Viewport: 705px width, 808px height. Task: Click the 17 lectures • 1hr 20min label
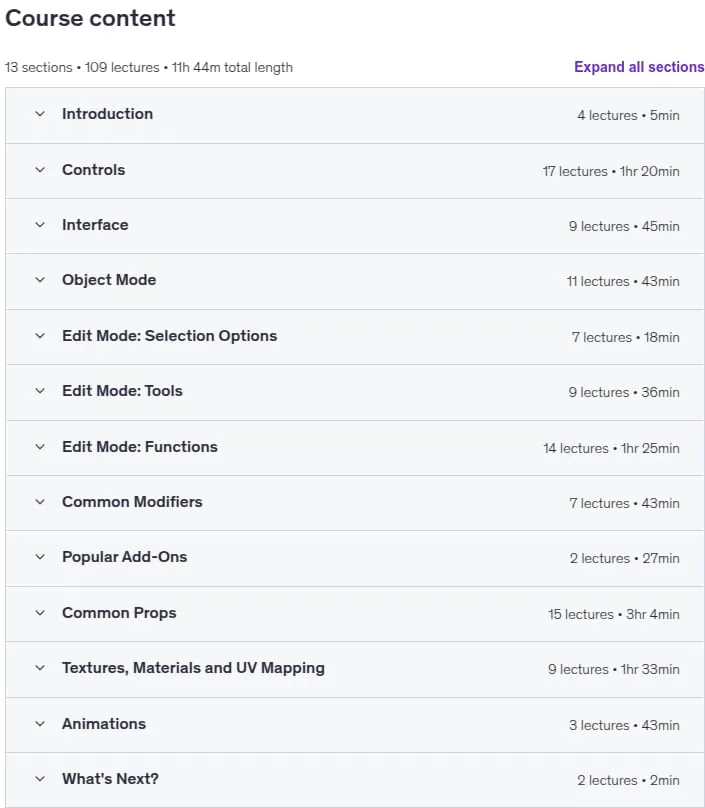tap(611, 171)
